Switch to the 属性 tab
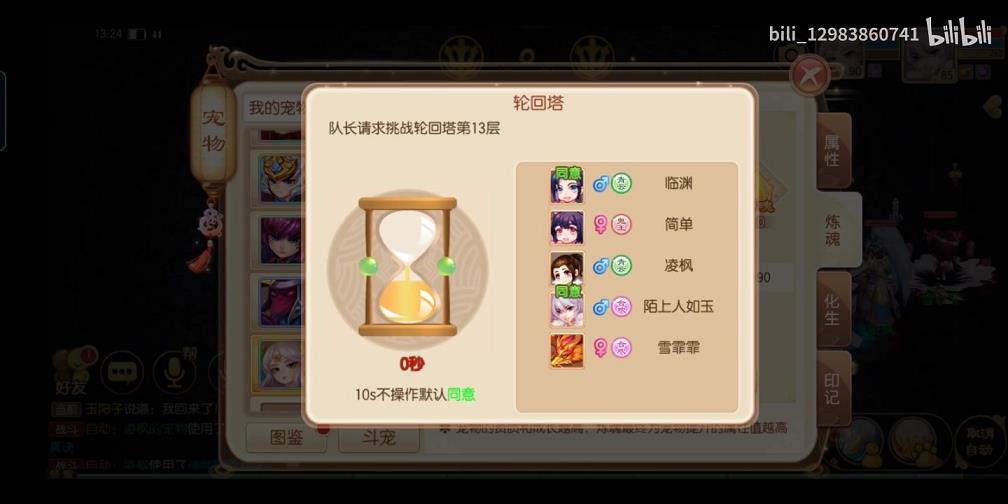Screen dimensions: 1008x504 click(833, 151)
